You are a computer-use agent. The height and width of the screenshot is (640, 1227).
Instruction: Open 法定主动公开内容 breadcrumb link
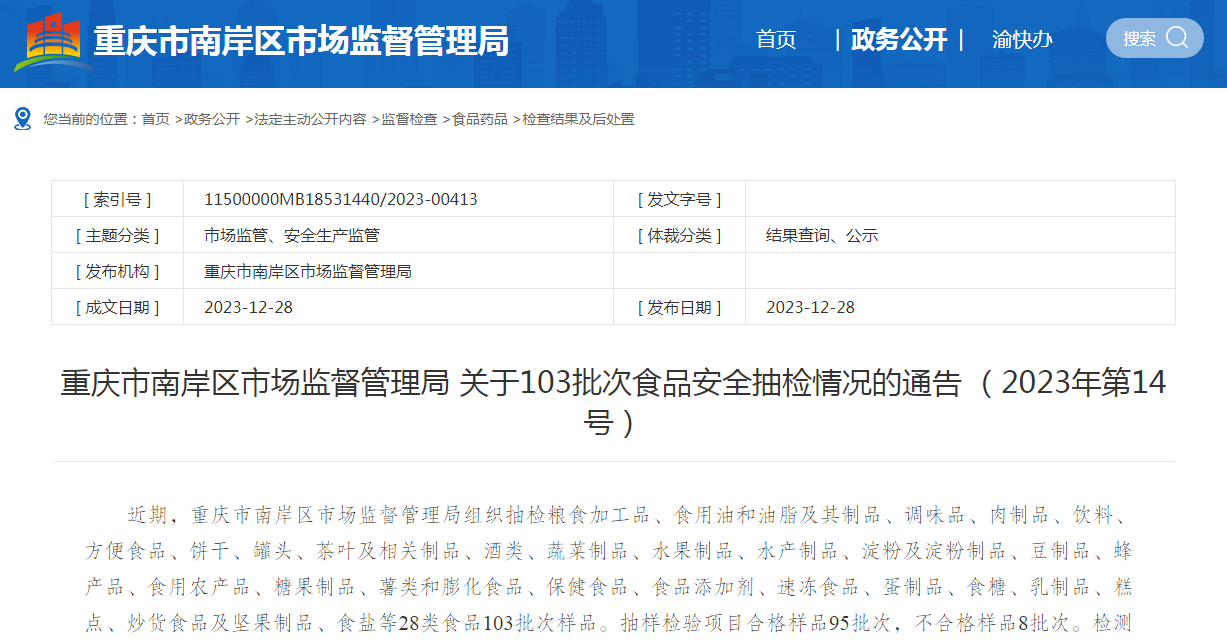tap(310, 119)
